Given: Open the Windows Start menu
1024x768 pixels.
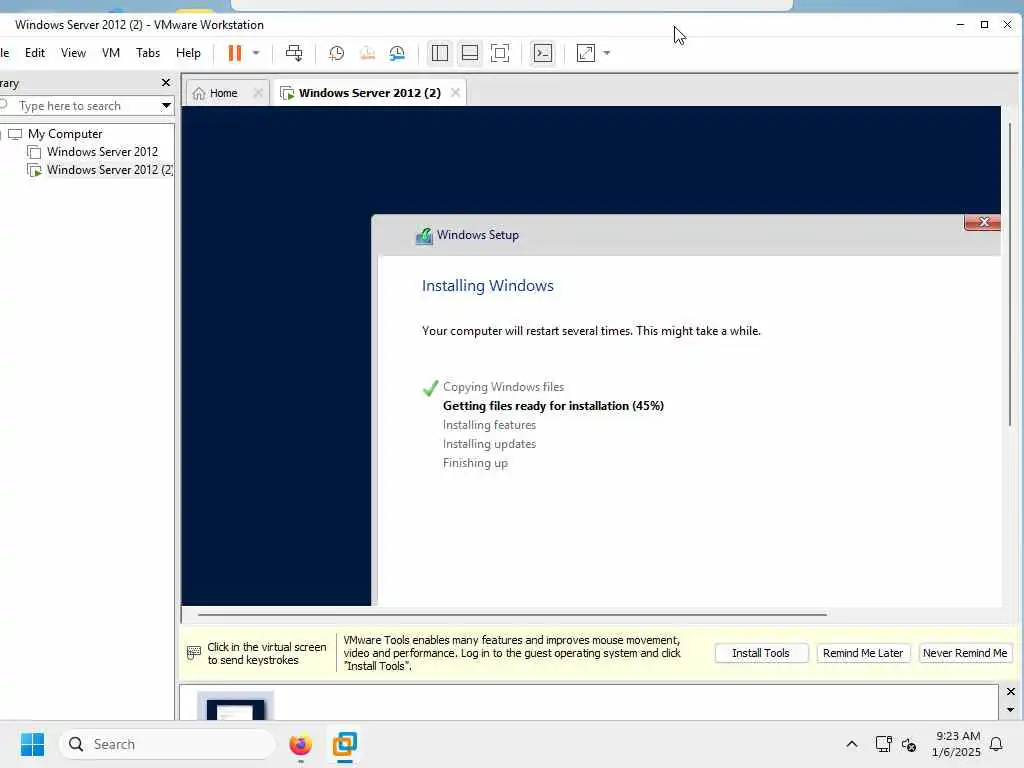Looking at the screenshot, I should point(32,744).
